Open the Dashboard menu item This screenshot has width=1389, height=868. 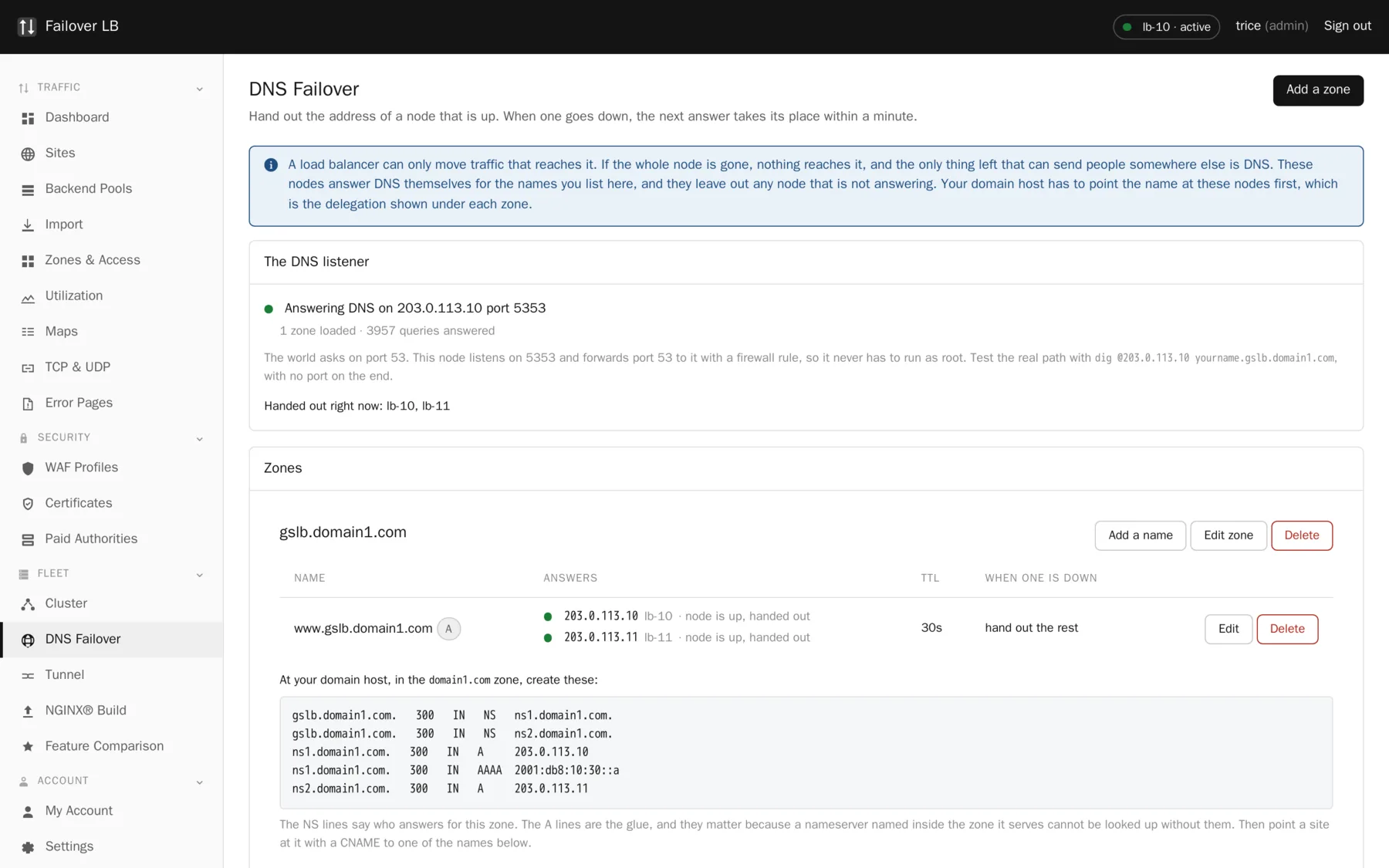click(x=112, y=117)
